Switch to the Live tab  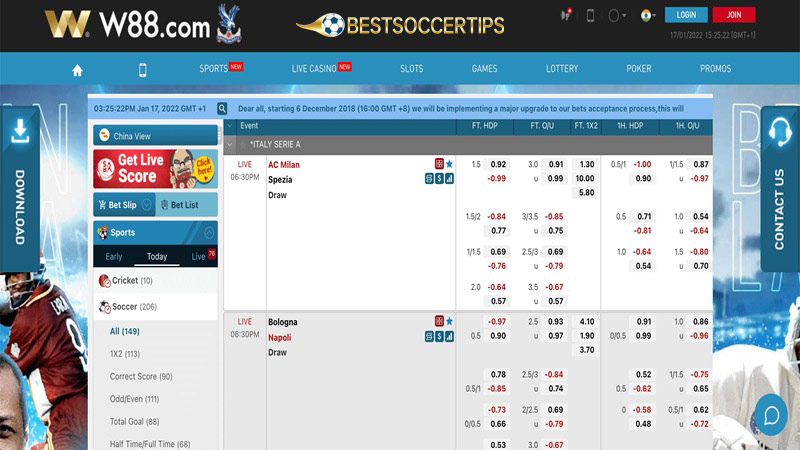pos(198,256)
